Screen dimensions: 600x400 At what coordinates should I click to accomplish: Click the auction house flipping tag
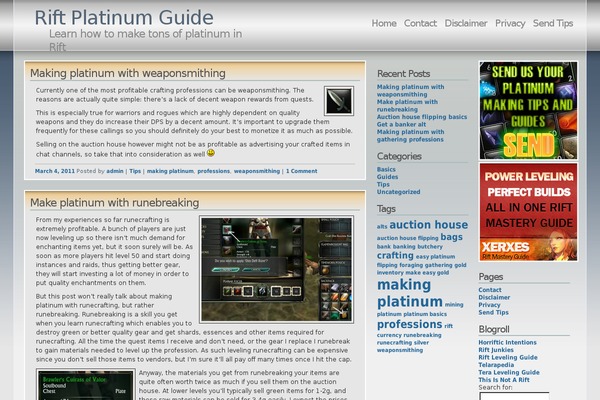pyautogui.click(x=407, y=238)
